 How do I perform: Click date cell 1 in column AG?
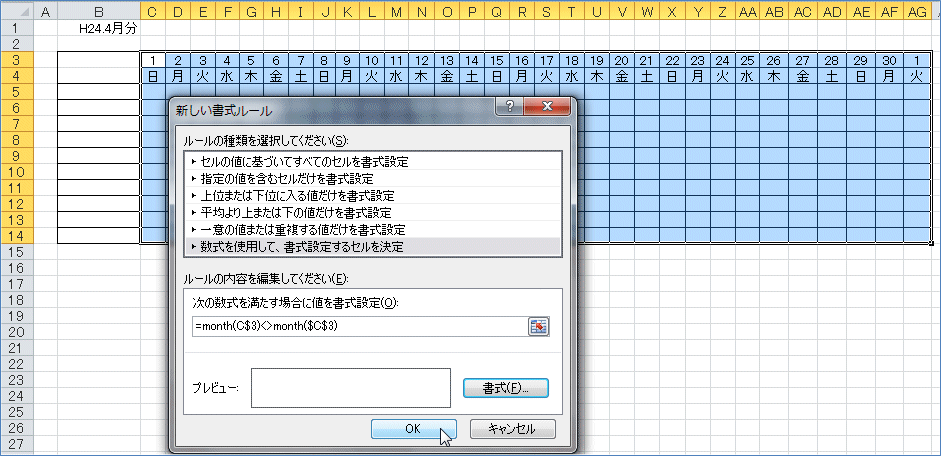pos(917,60)
